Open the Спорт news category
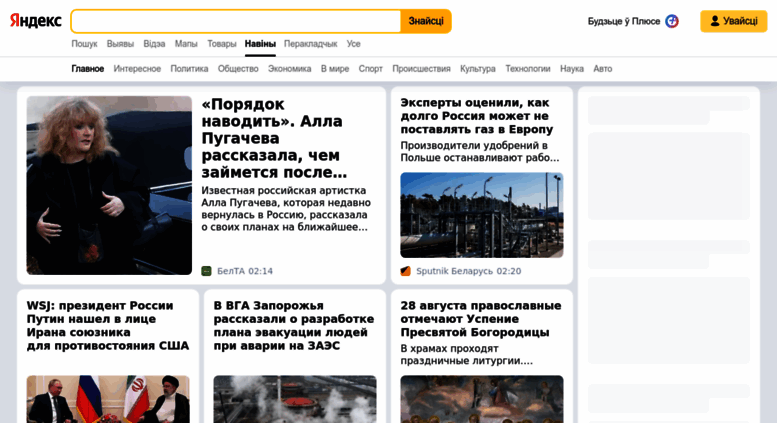 tap(371, 68)
